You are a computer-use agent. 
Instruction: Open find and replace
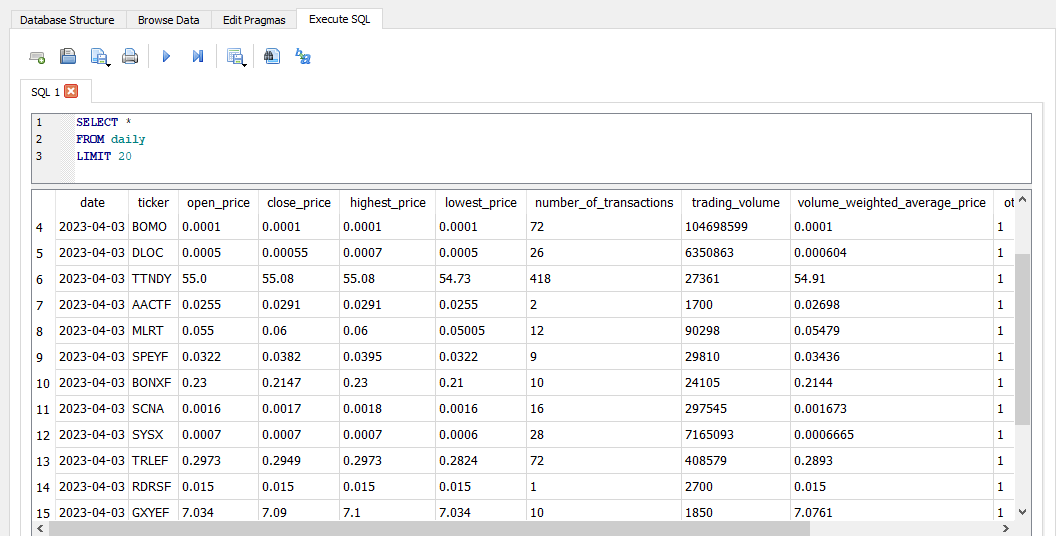click(303, 57)
